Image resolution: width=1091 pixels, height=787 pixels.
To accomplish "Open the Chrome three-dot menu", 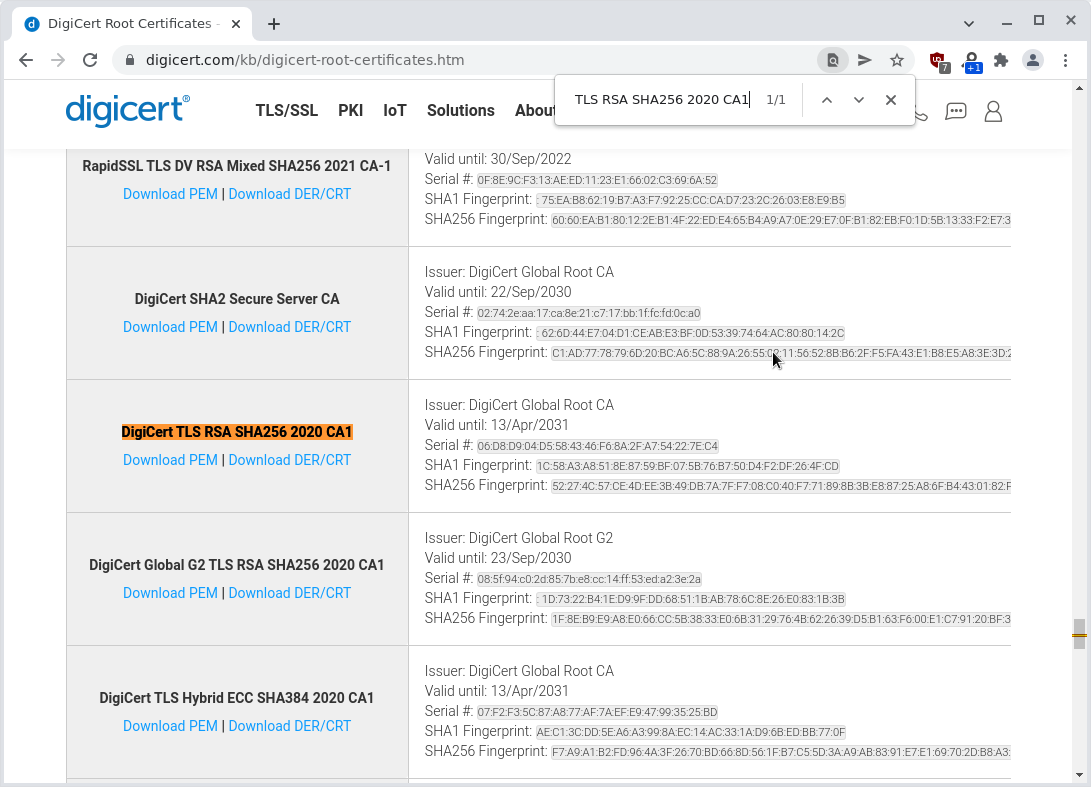I will (1065, 60).
